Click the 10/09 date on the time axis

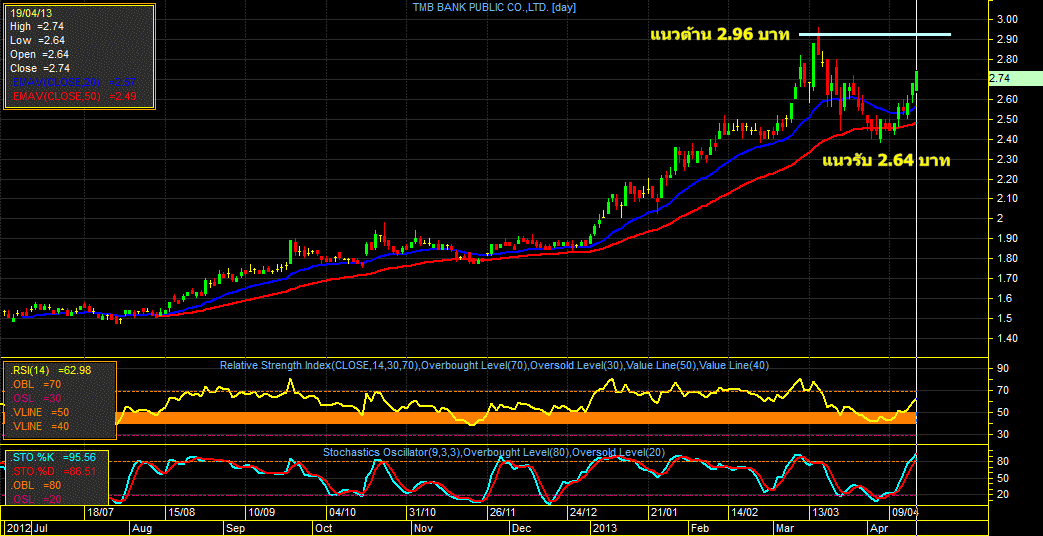(x=261, y=513)
